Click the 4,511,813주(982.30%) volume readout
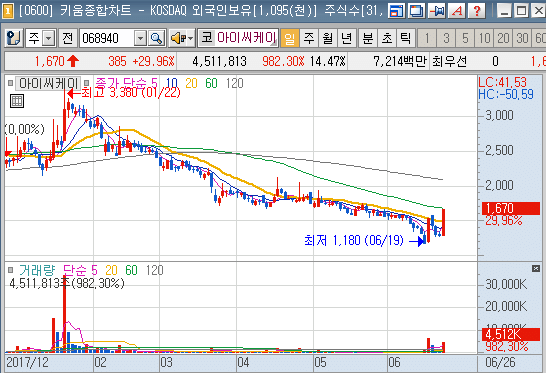Image resolution: width=546 pixels, height=373 pixels. pyautogui.click(x=67, y=283)
